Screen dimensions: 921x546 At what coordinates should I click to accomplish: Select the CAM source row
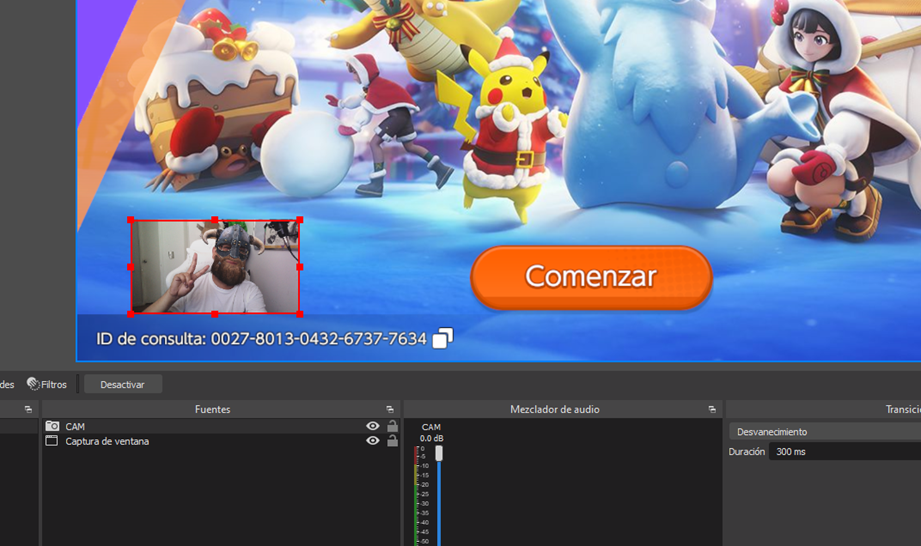(221, 426)
